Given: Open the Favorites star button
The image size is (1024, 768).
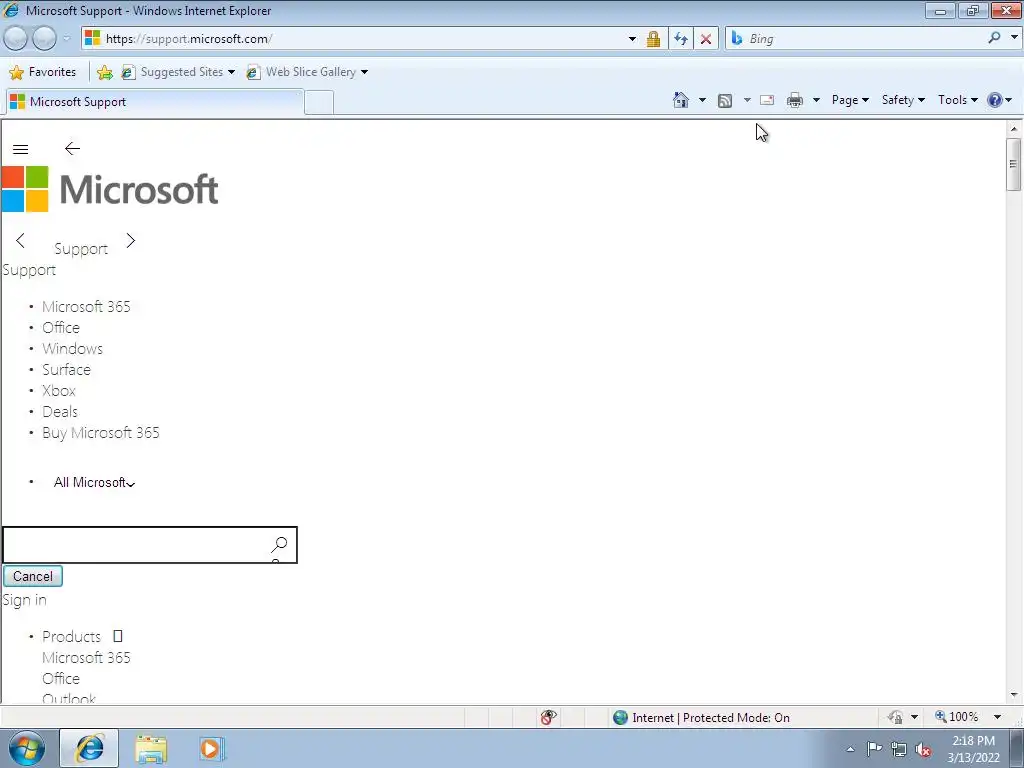Looking at the screenshot, I should [x=43, y=72].
